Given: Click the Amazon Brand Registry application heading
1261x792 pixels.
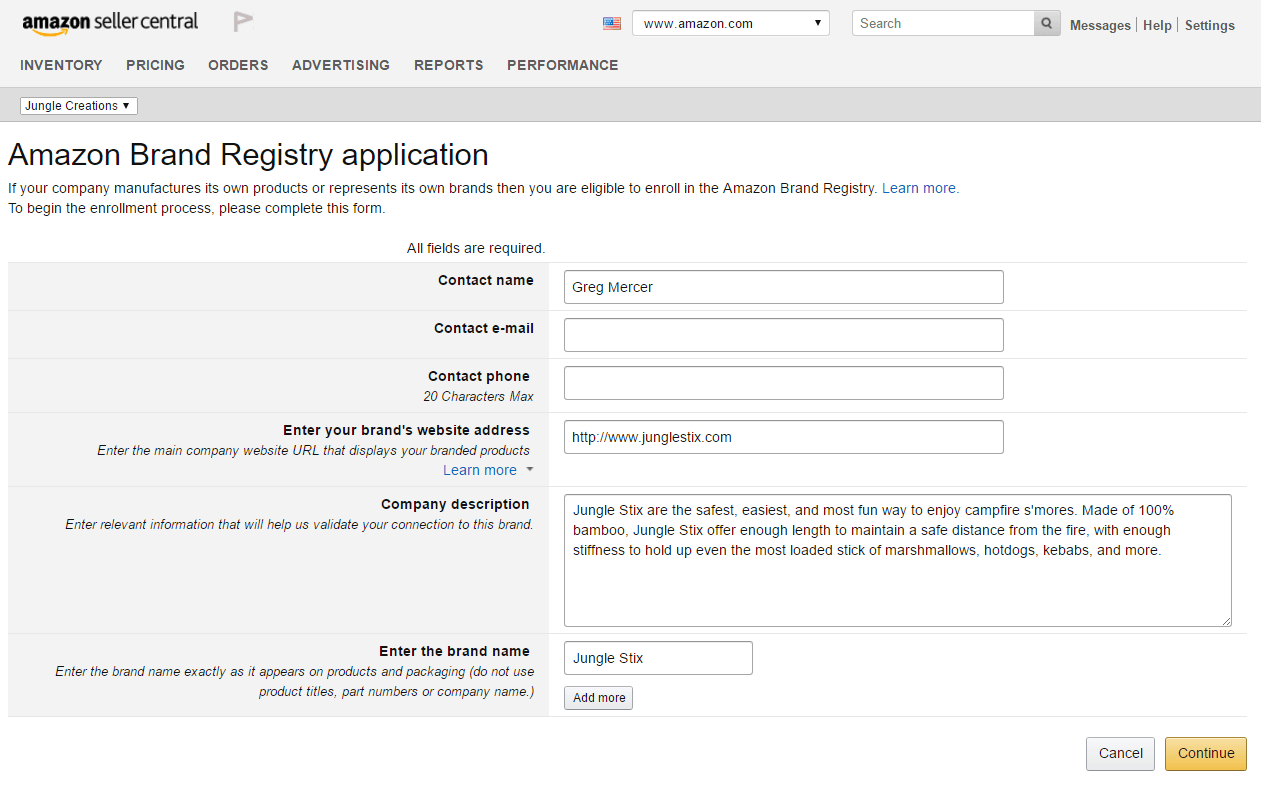Looking at the screenshot, I should tap(248, 155).
